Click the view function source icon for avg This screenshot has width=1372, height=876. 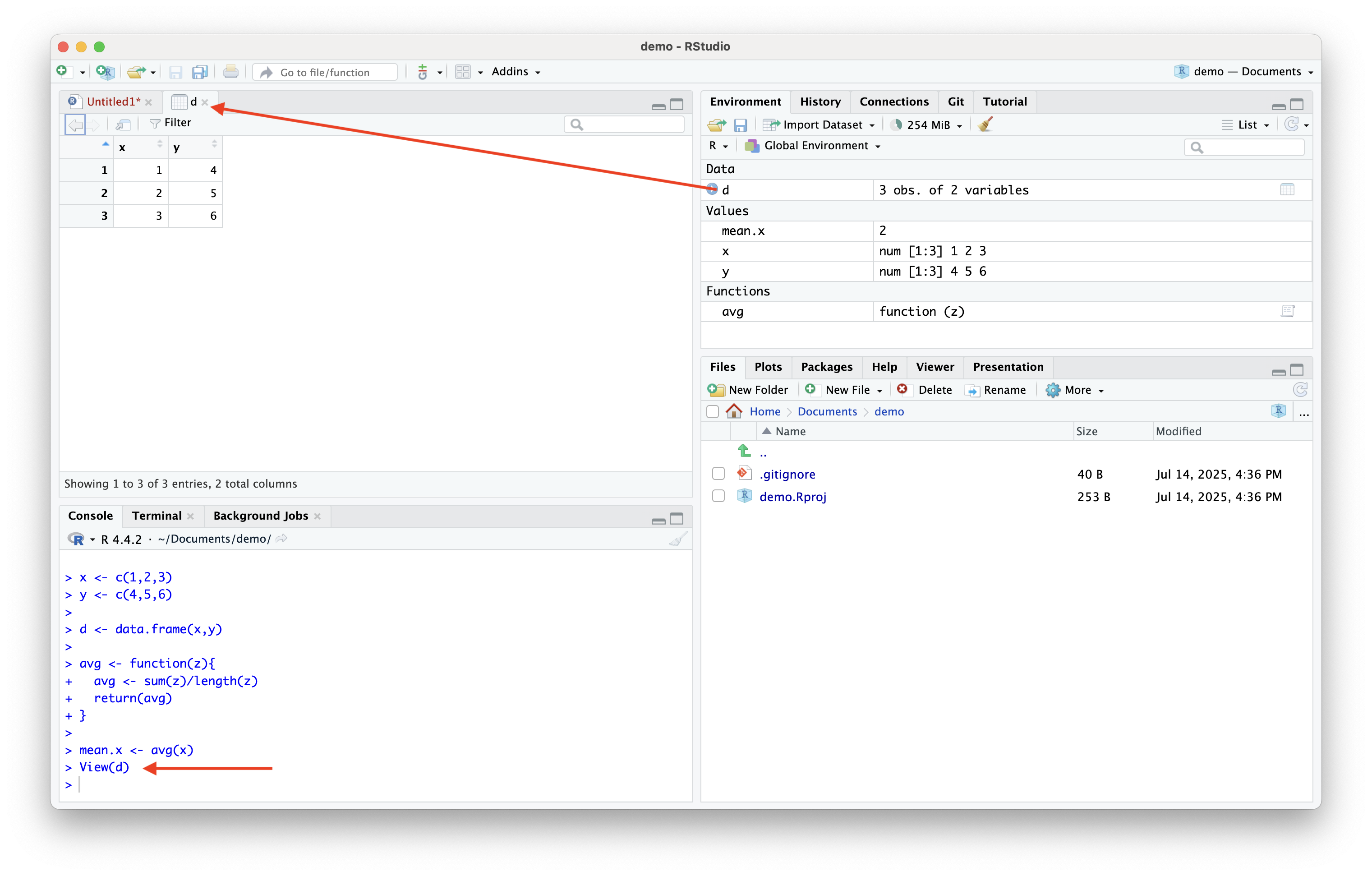(x=1287, y=311)
